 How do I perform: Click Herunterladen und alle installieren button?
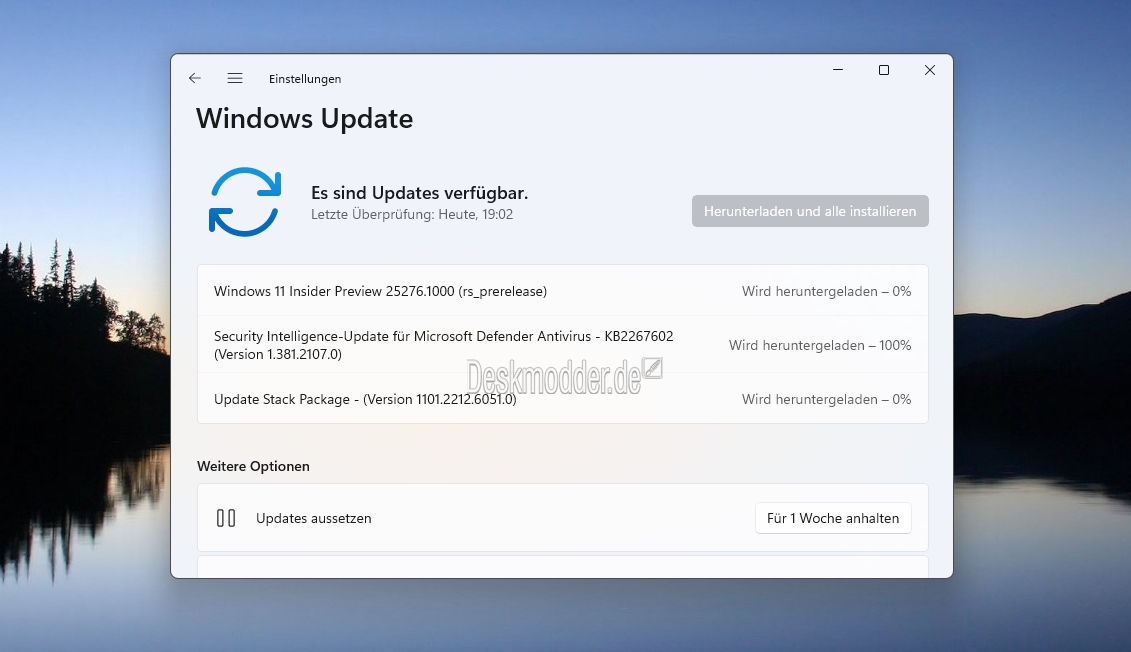pos(810,211)
